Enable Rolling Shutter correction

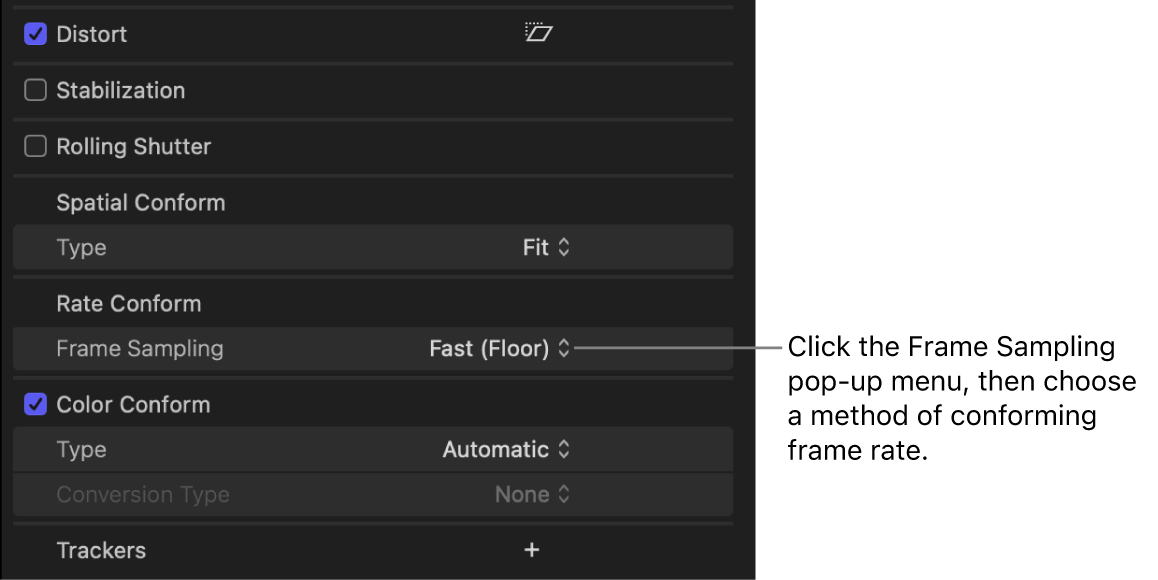click(35, 146)
